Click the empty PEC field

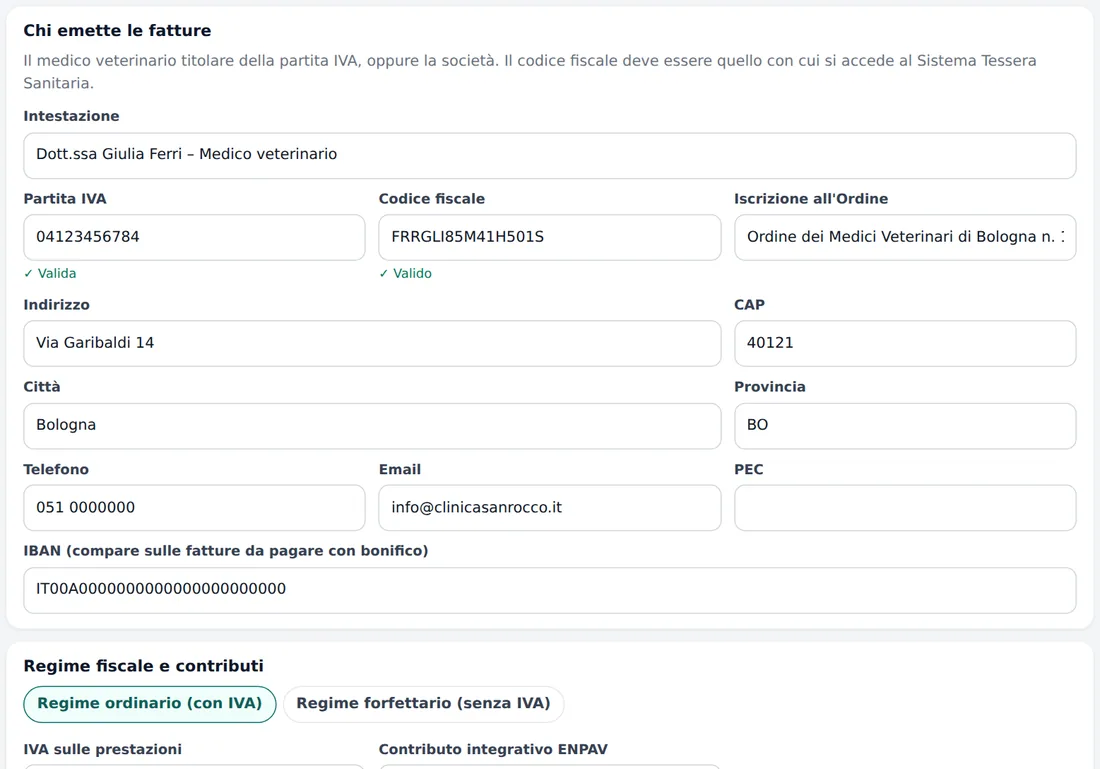click(905, 507)
